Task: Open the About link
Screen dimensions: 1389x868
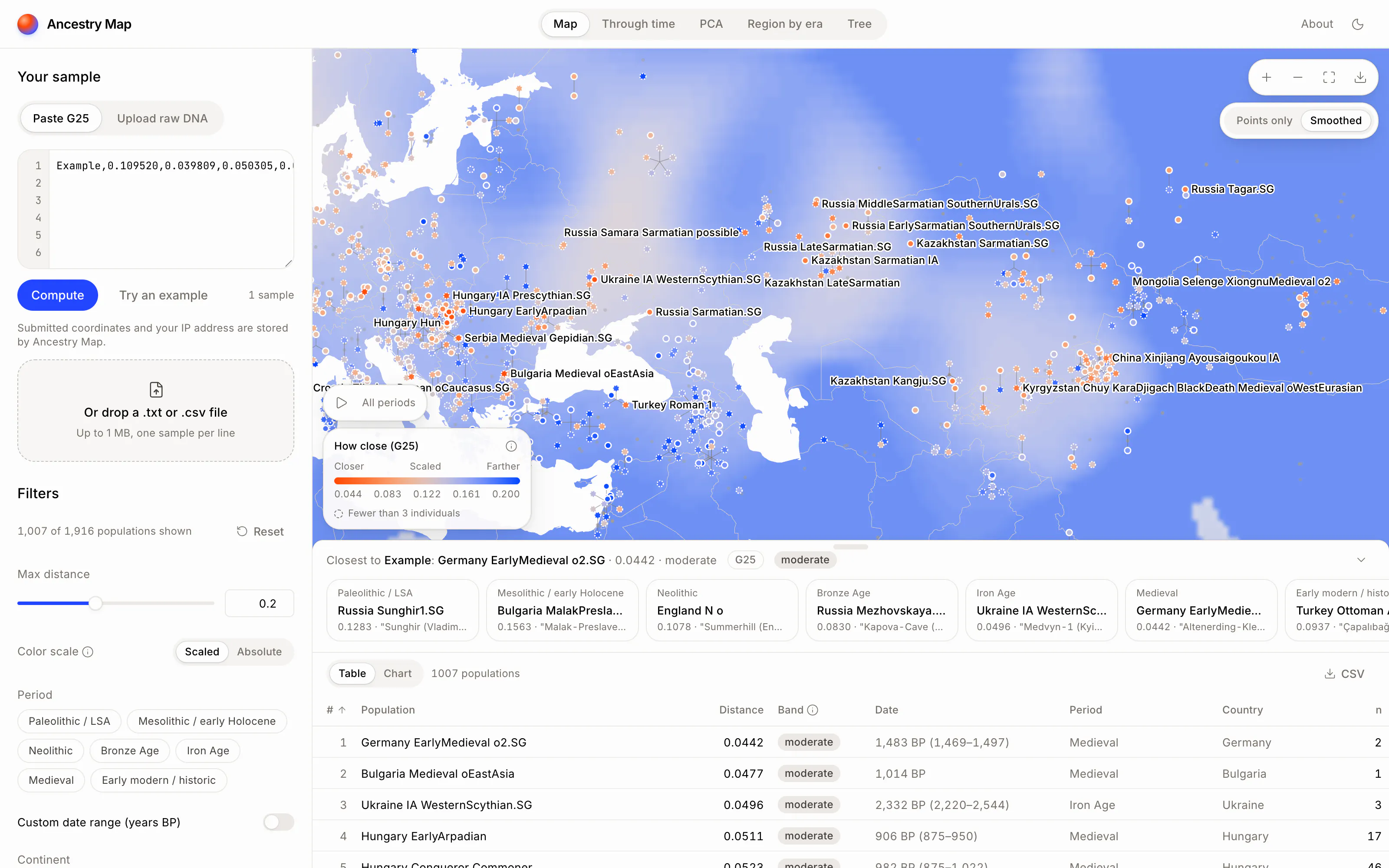Action: [1317, 24]
